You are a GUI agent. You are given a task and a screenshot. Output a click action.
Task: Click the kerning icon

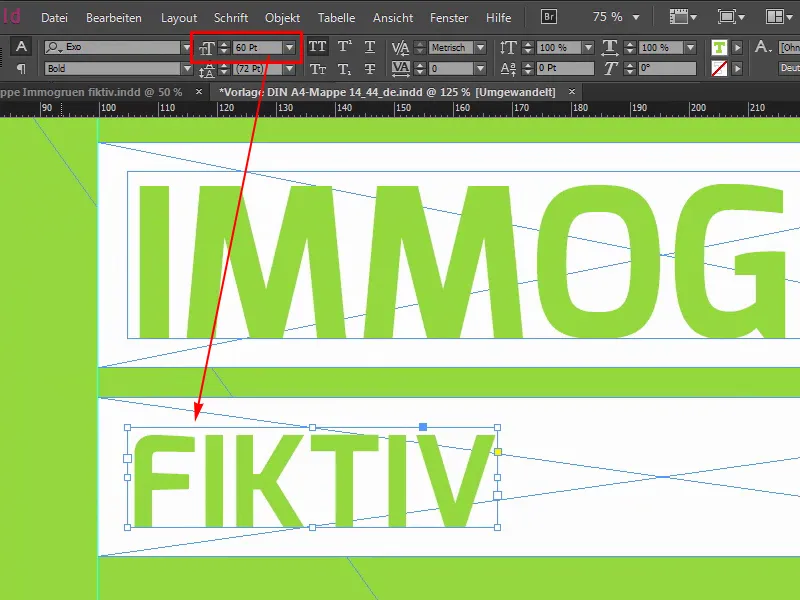point(401,48)
